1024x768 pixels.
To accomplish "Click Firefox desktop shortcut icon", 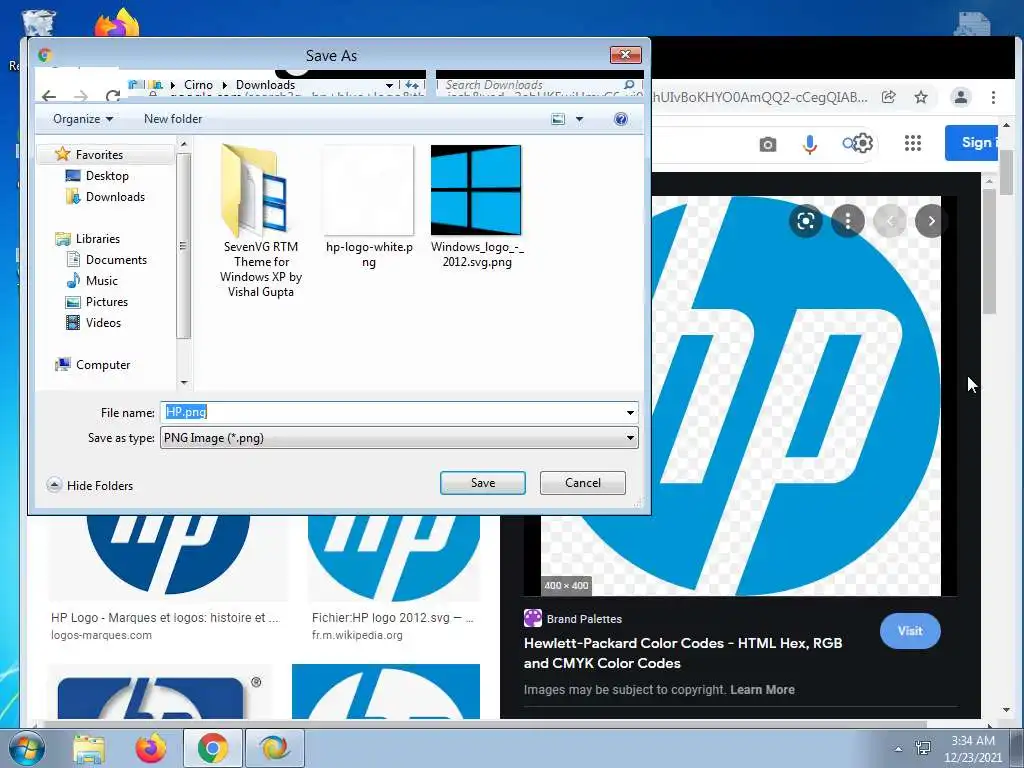I will (x=117, y=23).
